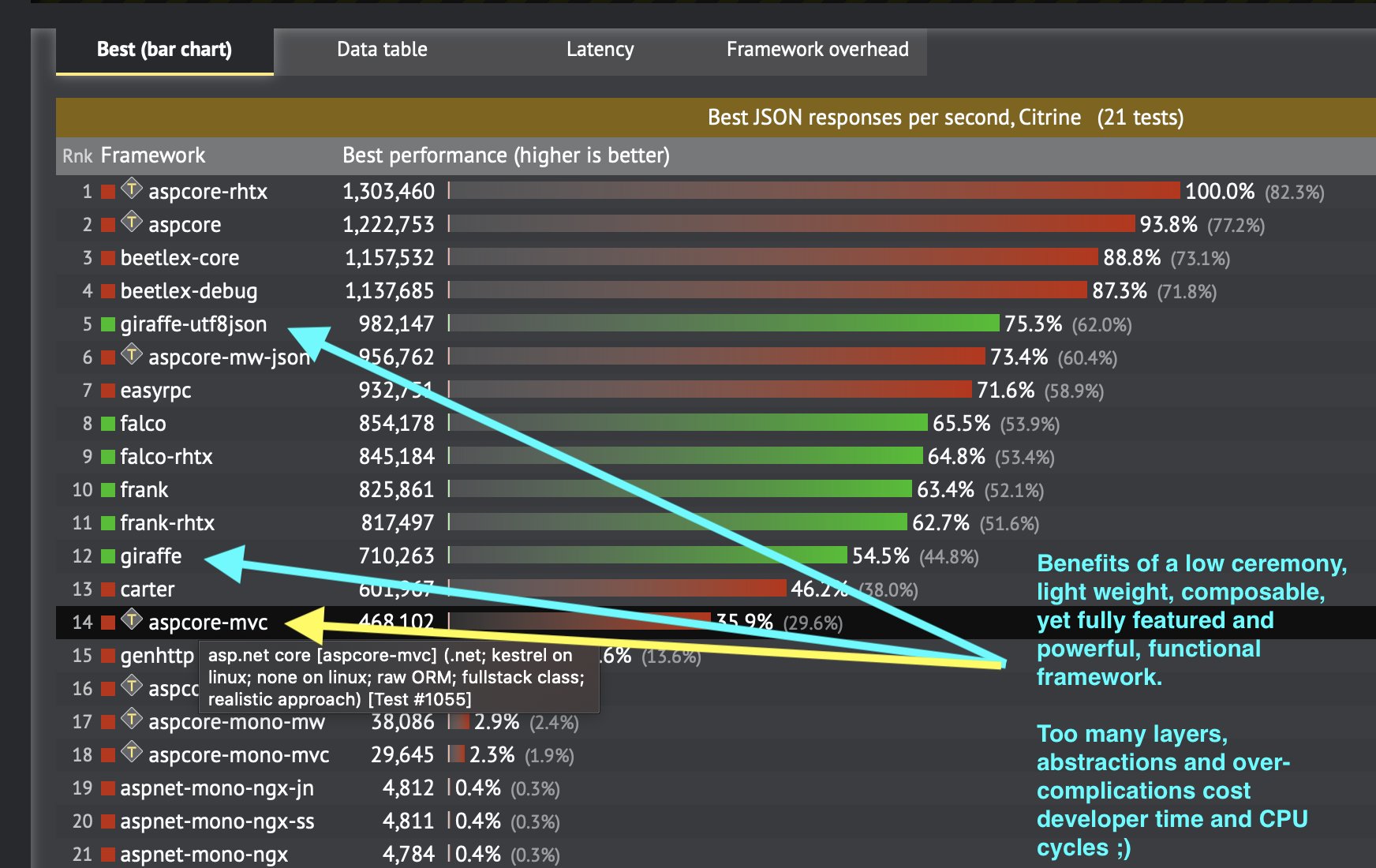Click the T badge icon beside aspcore-rhtx
Screen dimensions: 1376x868
(132, 189)
